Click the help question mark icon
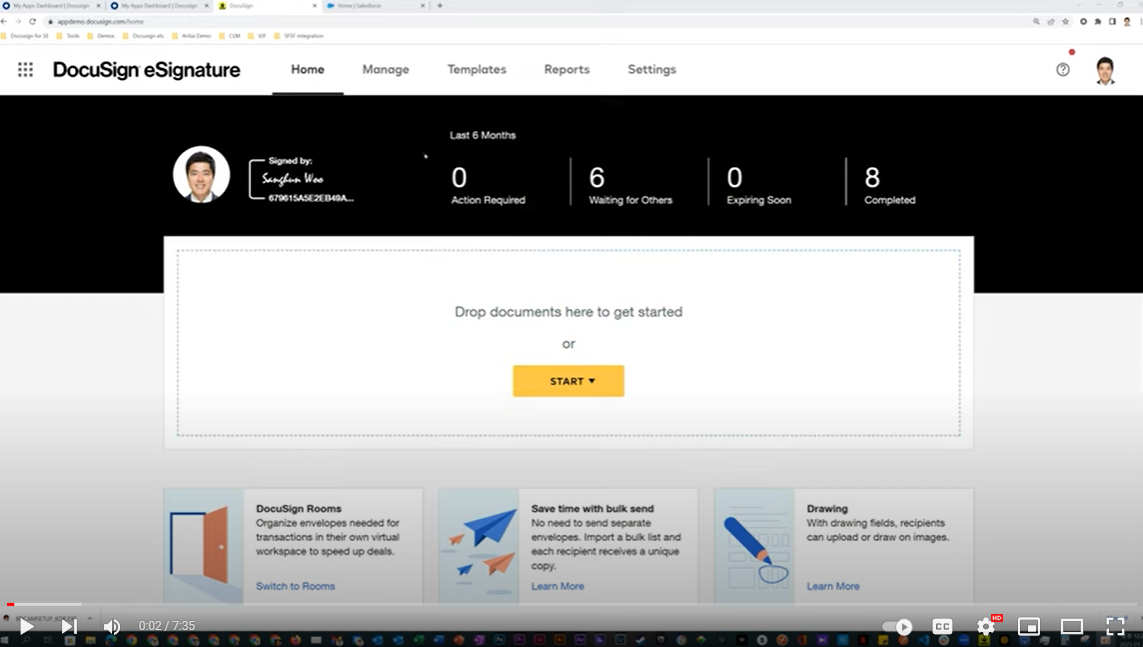This screenshot has height=647, width=1143. point(1063,70)
